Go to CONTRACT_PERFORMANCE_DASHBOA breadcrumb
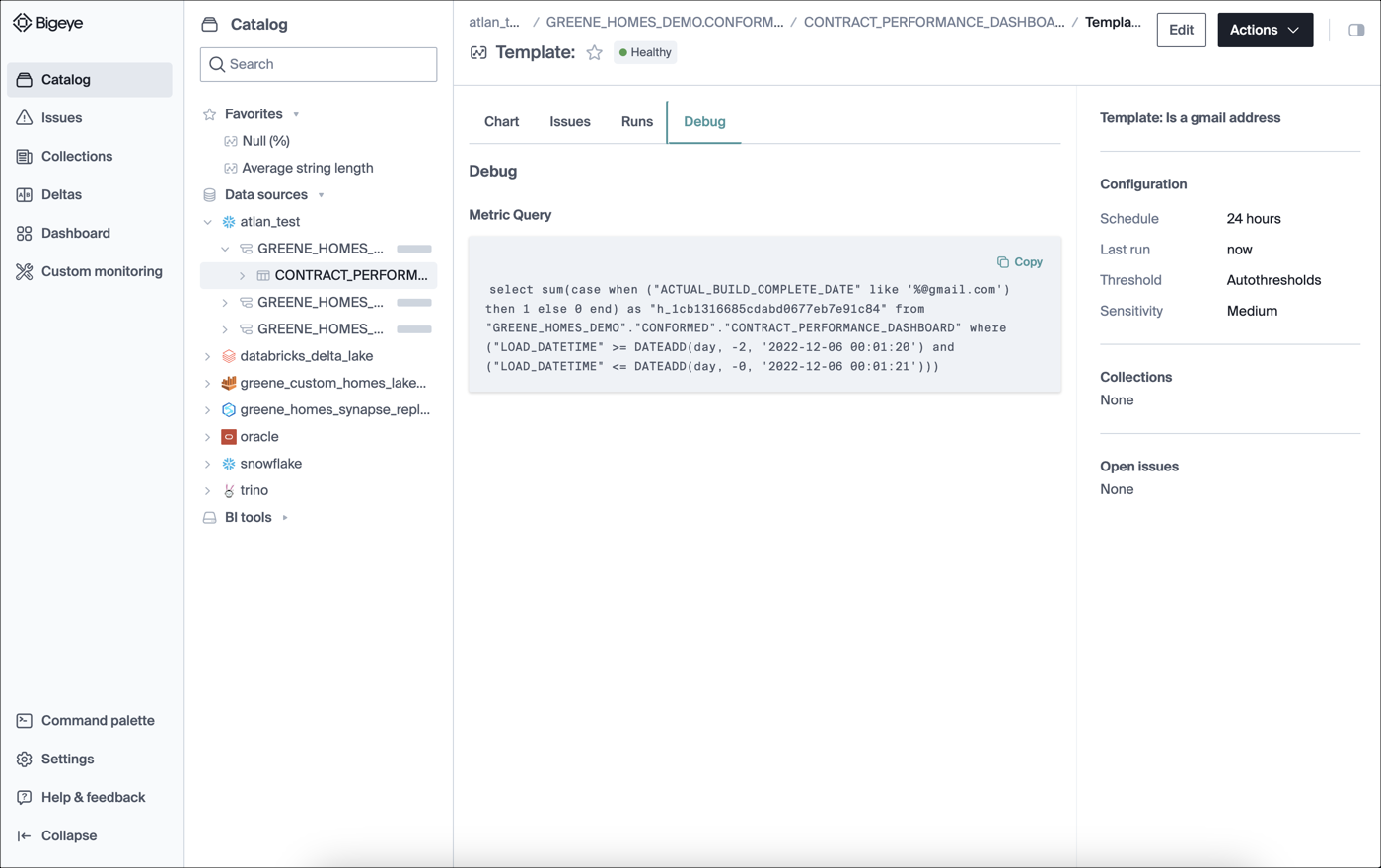 pyautogui.click(x=934, y=22)
